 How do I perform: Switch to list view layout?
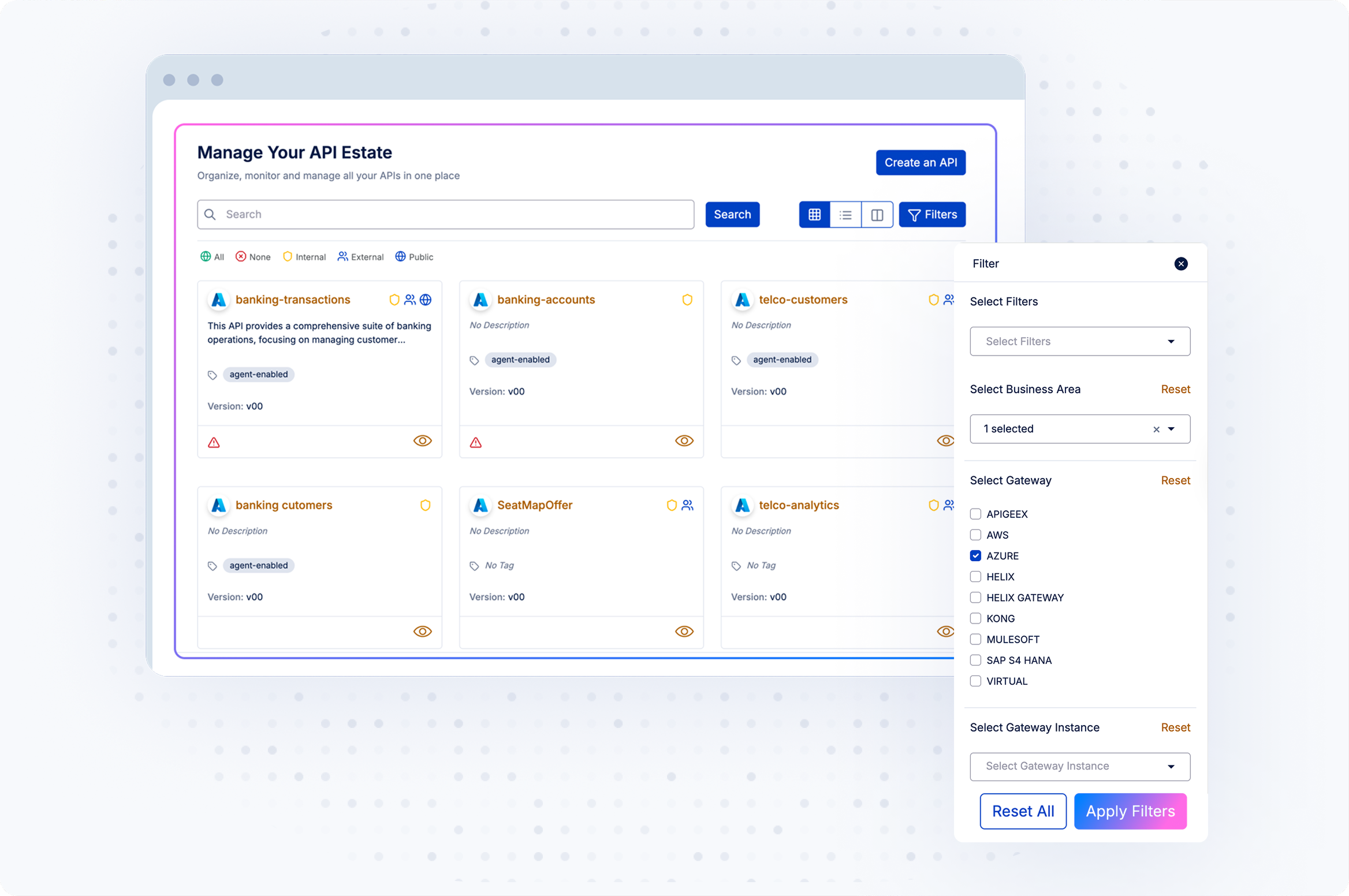tap(845, 215)
